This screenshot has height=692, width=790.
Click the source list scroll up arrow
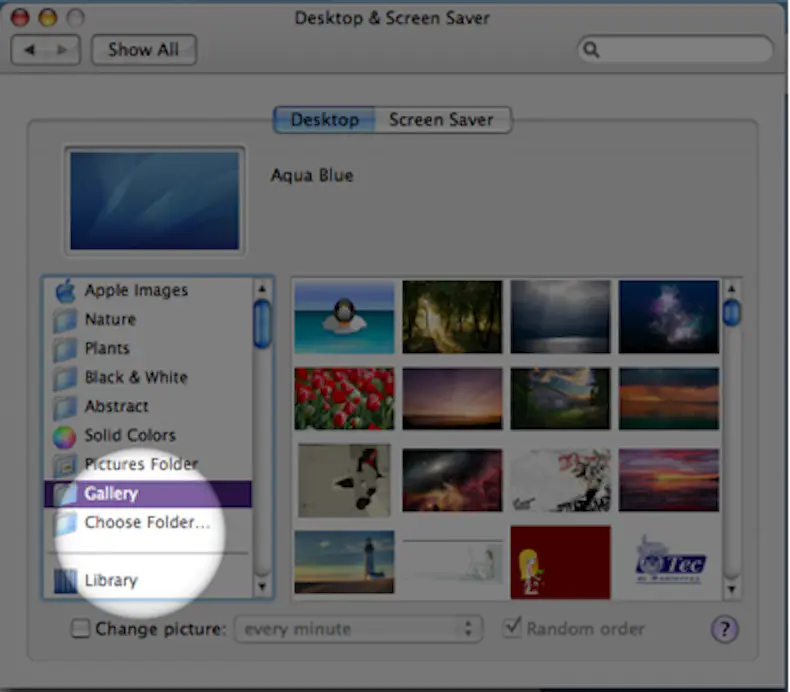(262, 289)
